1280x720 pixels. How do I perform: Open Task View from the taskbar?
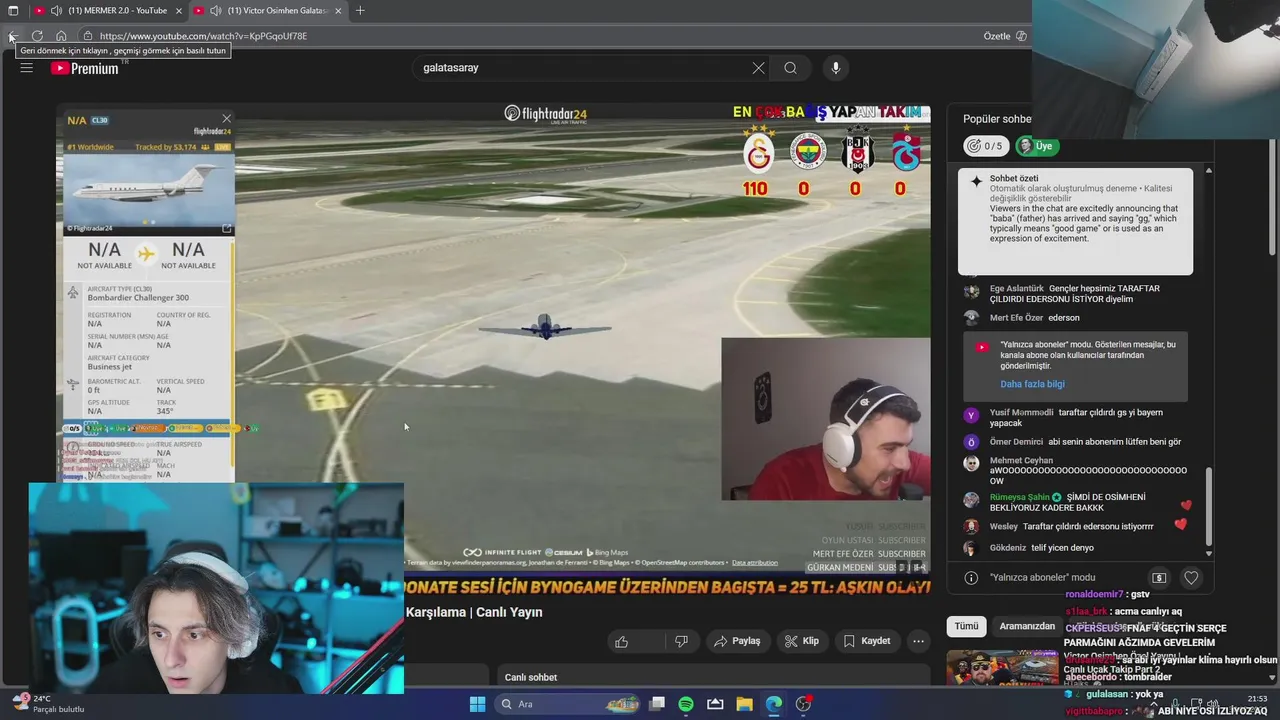(x=657, y=704)
